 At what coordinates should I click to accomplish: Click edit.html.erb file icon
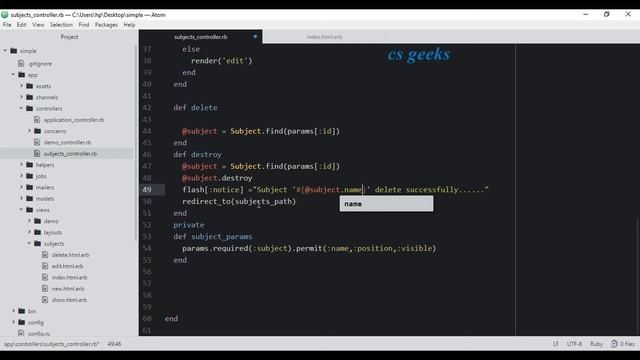[x=45, y=266]
